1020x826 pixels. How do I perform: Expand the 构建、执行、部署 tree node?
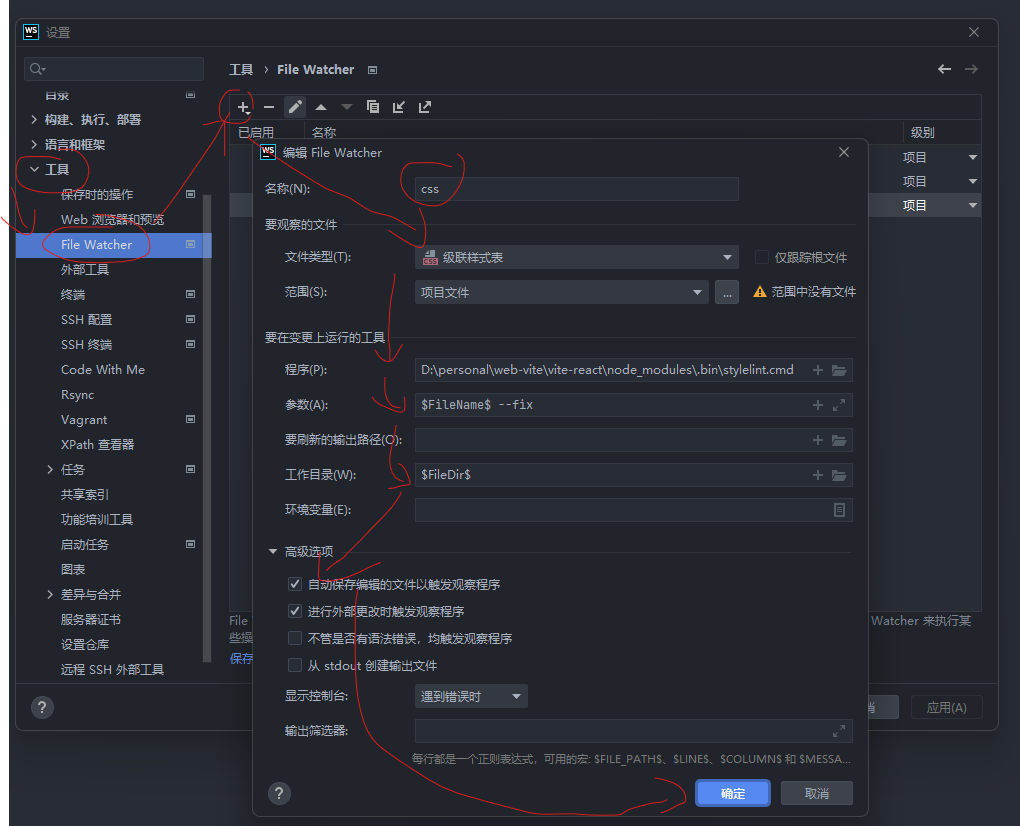[34, 120]
